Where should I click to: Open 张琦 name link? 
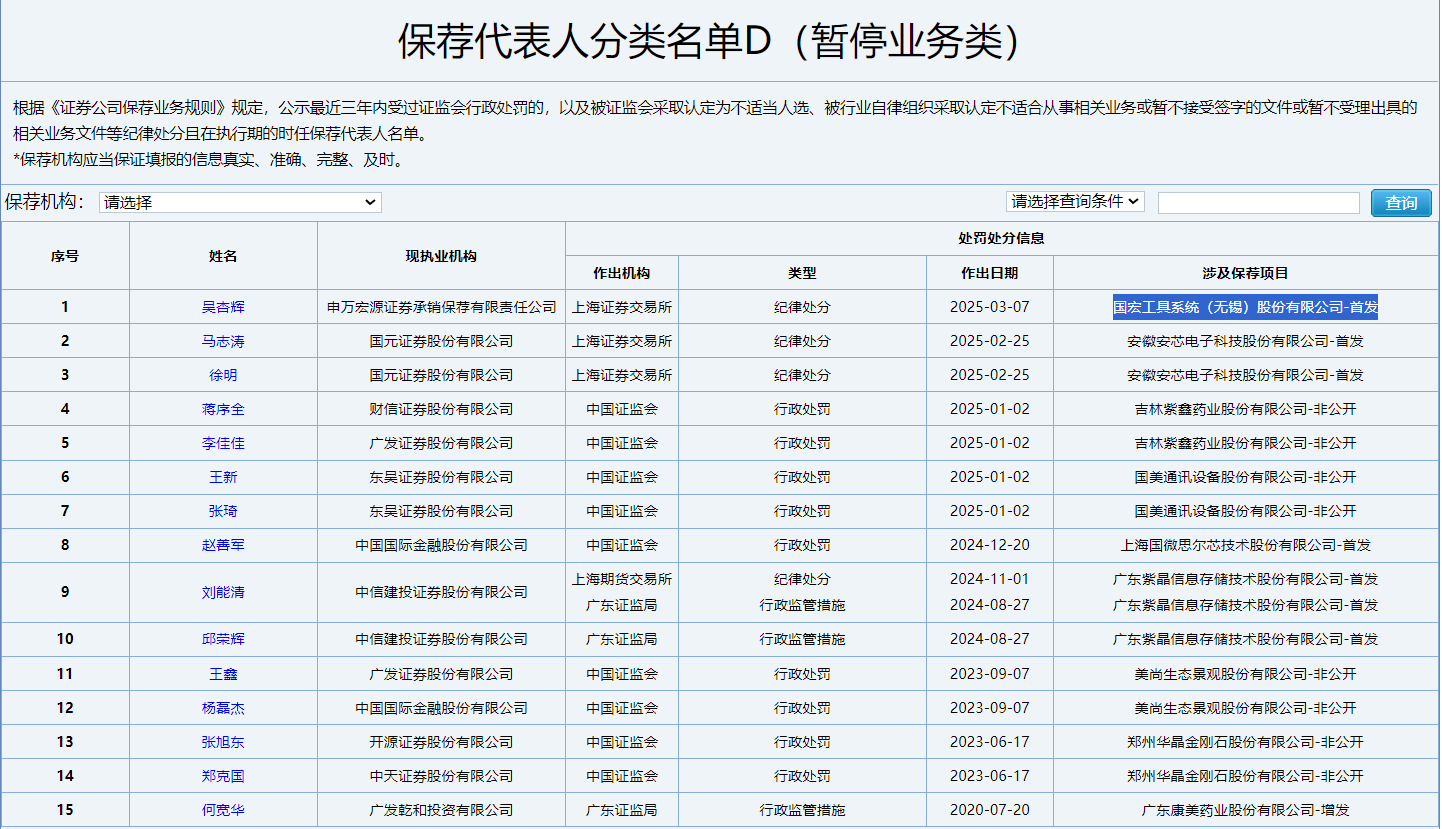[223, 511]
